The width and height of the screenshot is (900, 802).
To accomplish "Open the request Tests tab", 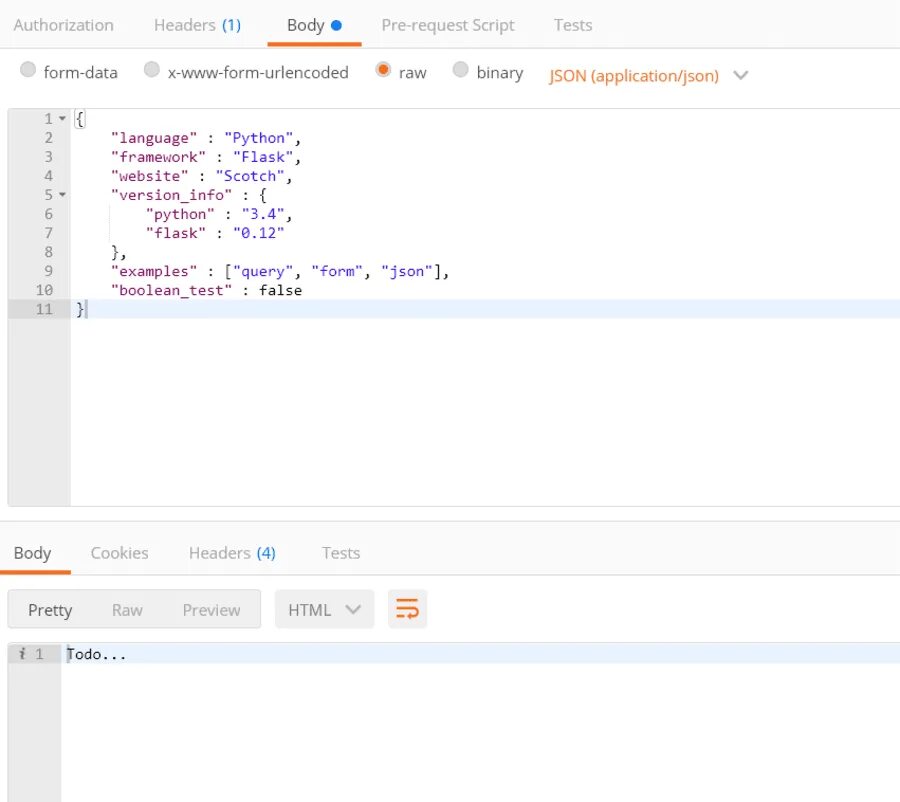I will (573, 25).
